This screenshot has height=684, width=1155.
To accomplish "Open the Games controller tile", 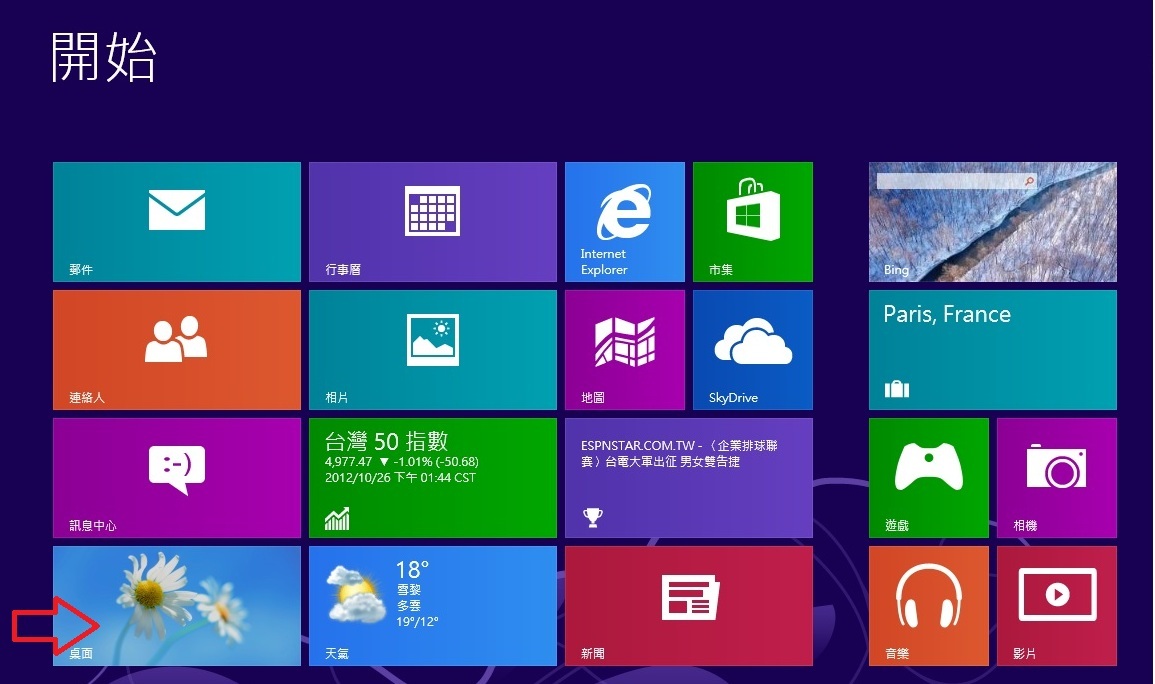I will [x=928, y=477].
